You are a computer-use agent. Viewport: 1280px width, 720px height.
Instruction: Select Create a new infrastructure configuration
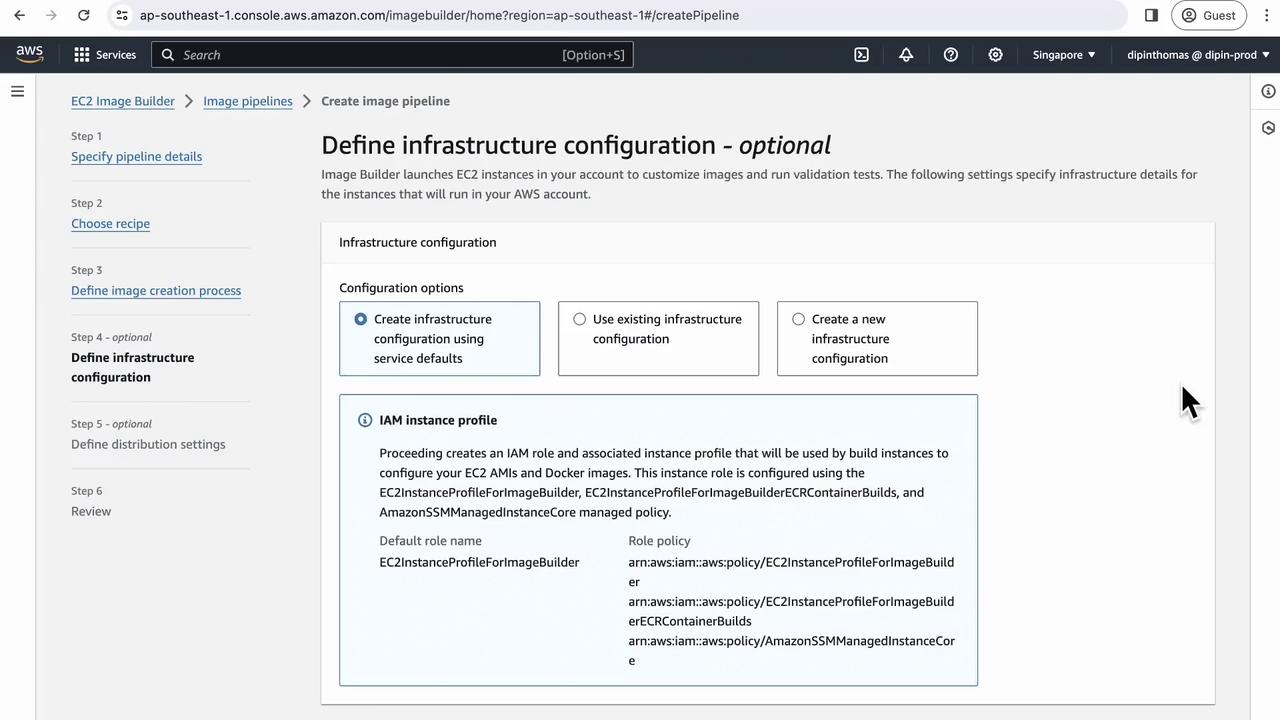[x=799, y=319]
